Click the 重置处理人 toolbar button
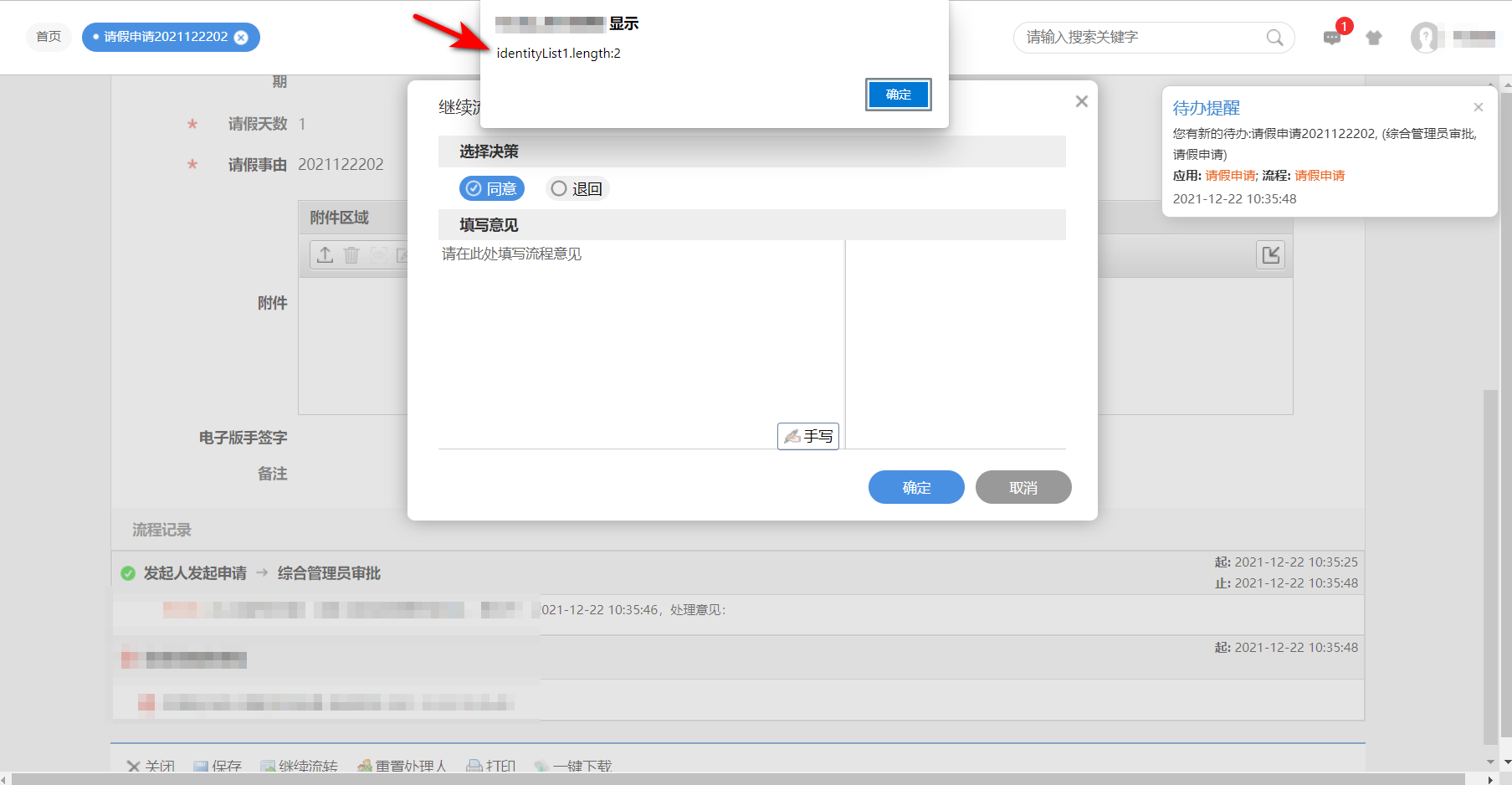 tap(402, 766)
